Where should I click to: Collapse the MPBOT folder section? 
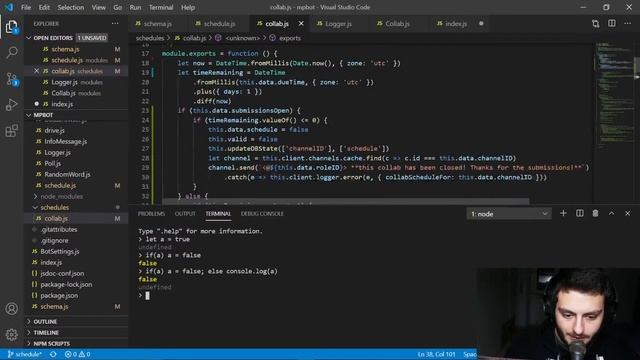point(29,115)
